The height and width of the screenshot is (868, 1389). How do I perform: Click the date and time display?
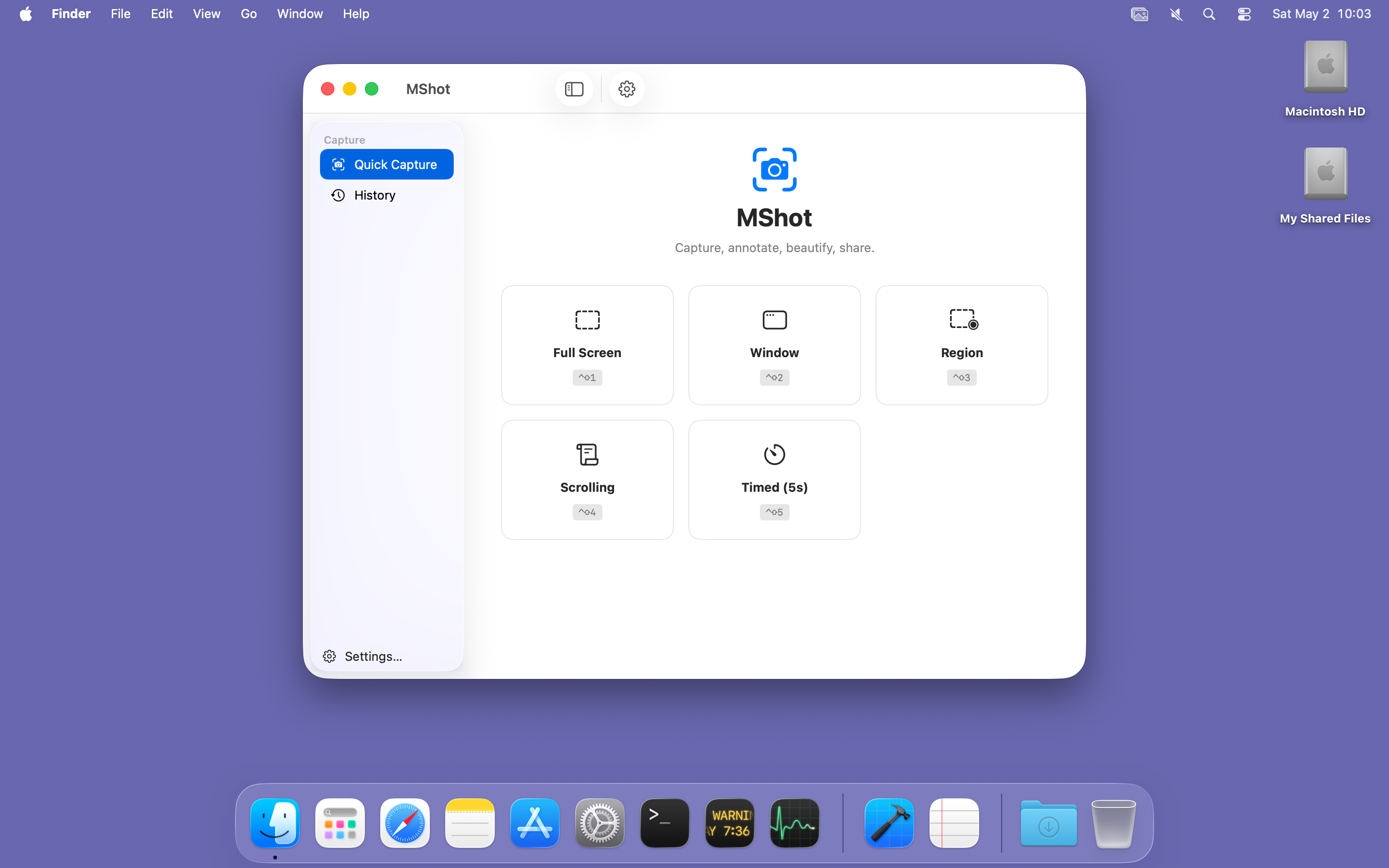click(x=1321, y=14)
